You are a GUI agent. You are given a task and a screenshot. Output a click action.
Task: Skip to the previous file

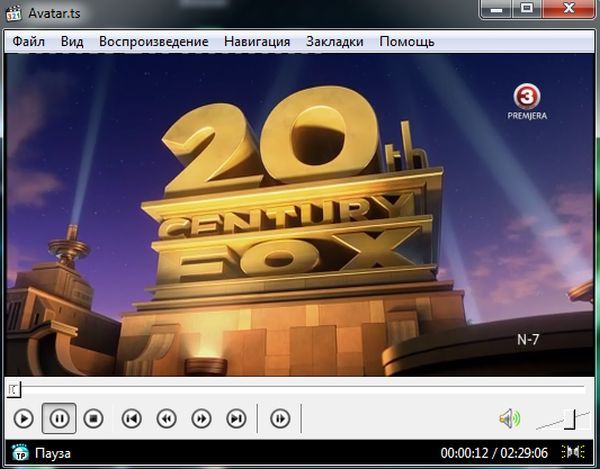(132, 419)
